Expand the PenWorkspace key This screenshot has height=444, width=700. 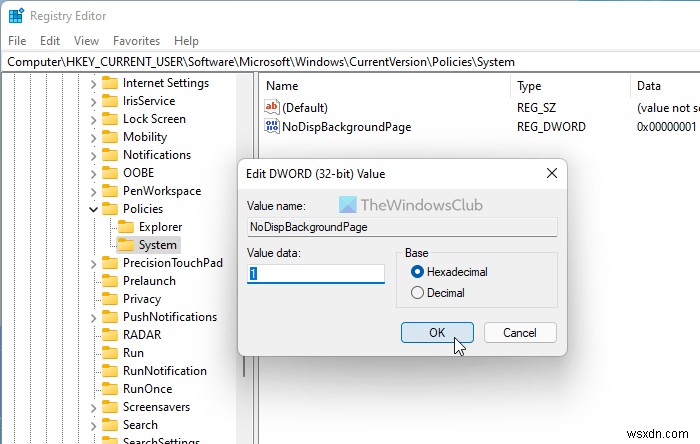[x=93, y=192]
